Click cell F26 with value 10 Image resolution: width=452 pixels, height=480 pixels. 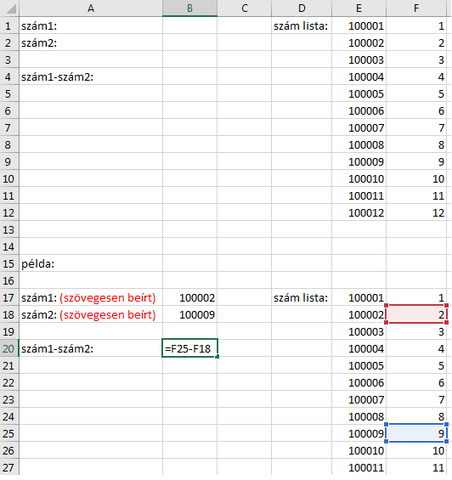(x=416, y=451)
